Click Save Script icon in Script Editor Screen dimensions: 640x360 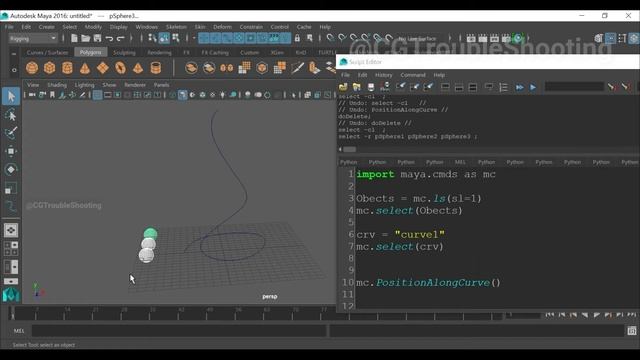[371, 87]
